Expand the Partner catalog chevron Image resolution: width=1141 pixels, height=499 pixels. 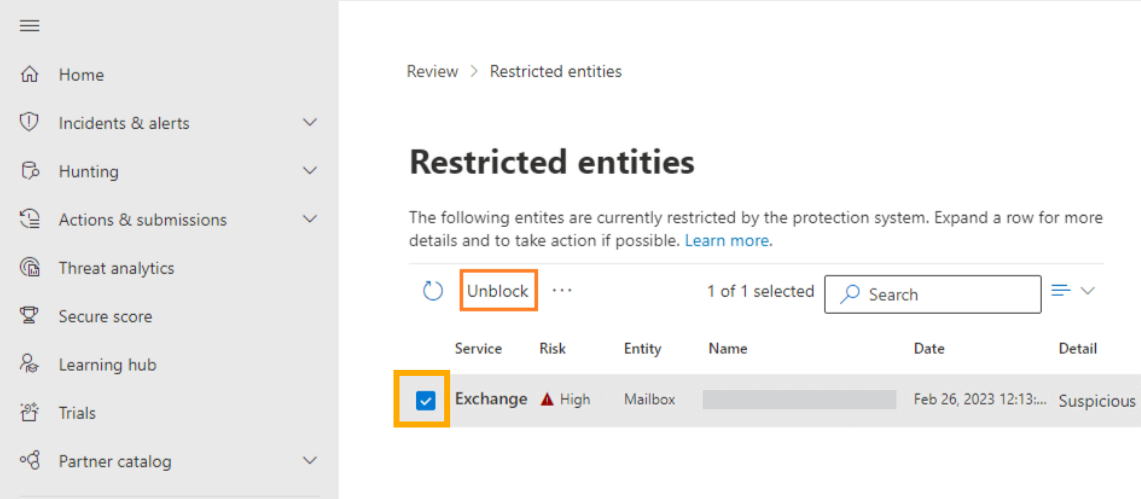[310, 461]
